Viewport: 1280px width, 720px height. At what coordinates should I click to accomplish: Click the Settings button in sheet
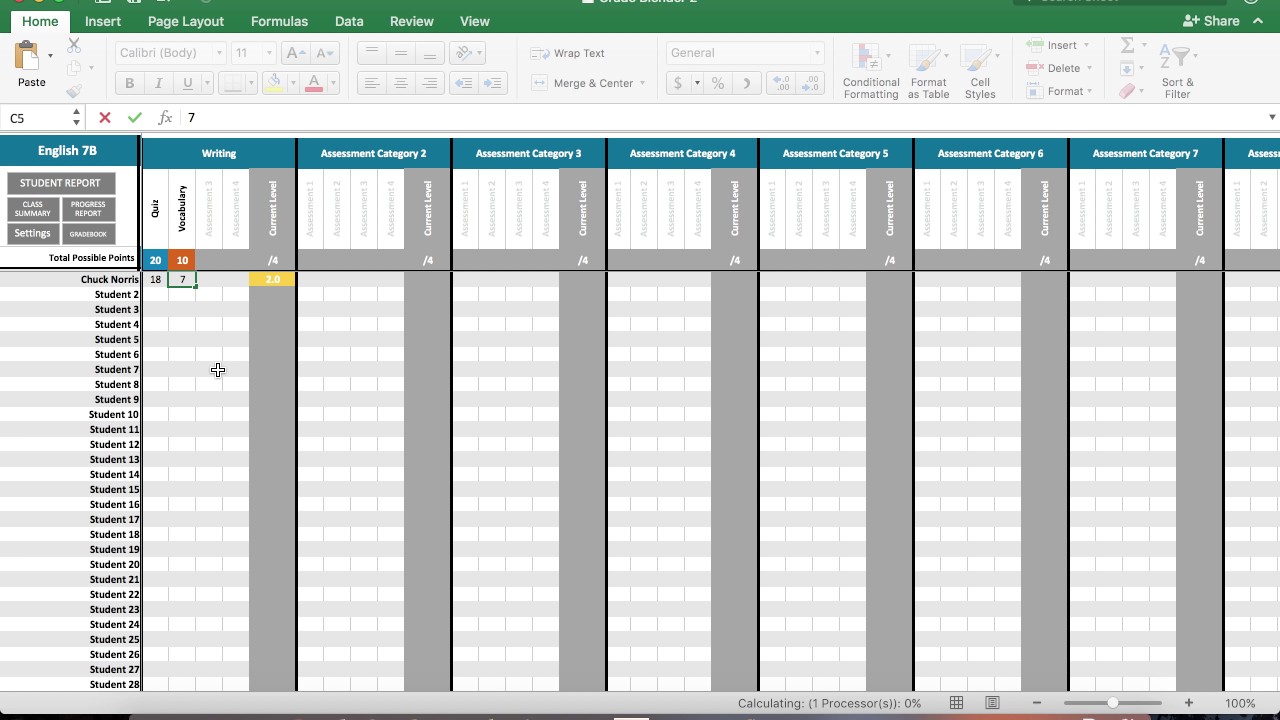33,234
